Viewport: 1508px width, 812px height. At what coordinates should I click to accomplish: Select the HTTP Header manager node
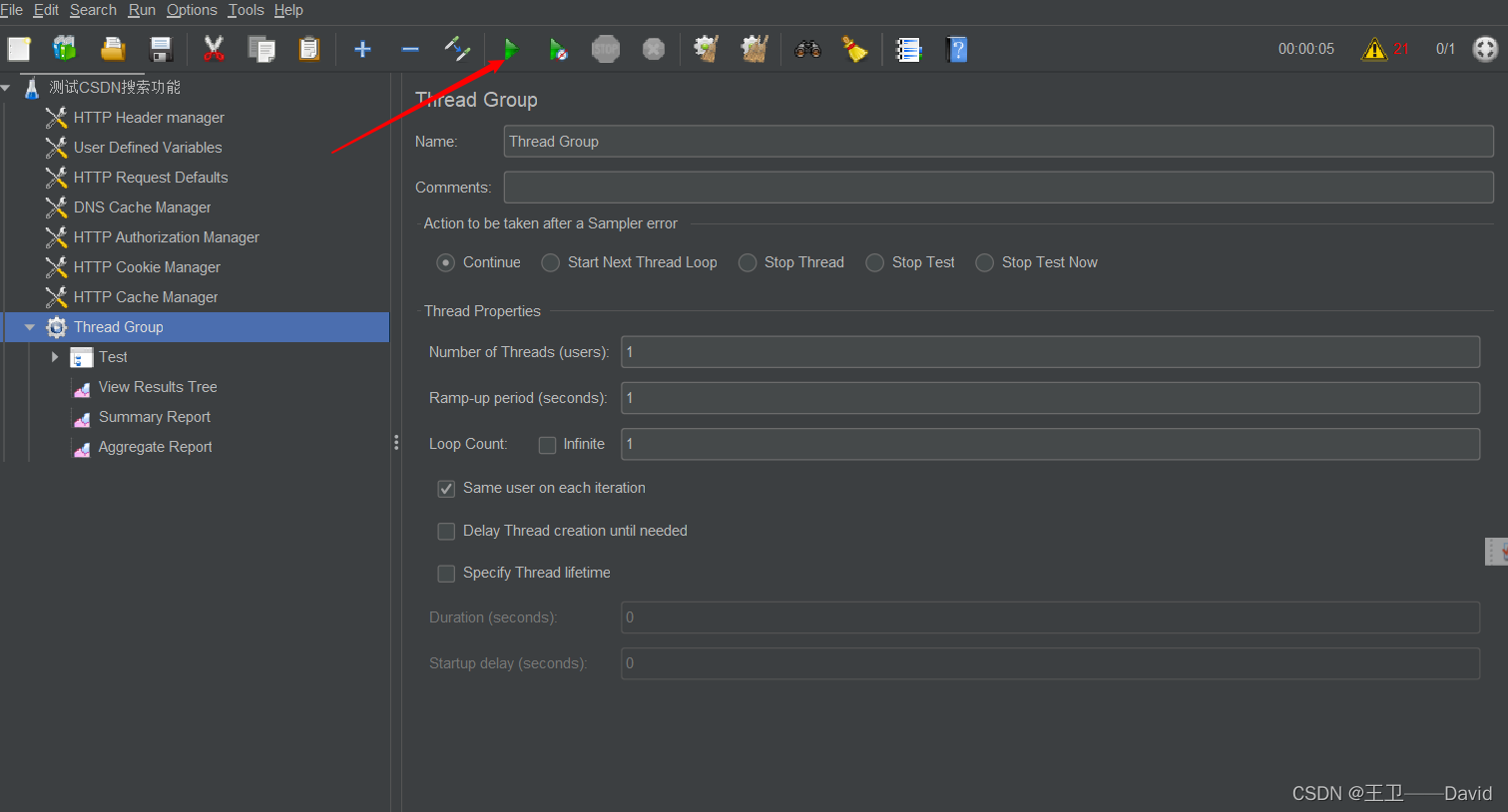pos(149,118)
